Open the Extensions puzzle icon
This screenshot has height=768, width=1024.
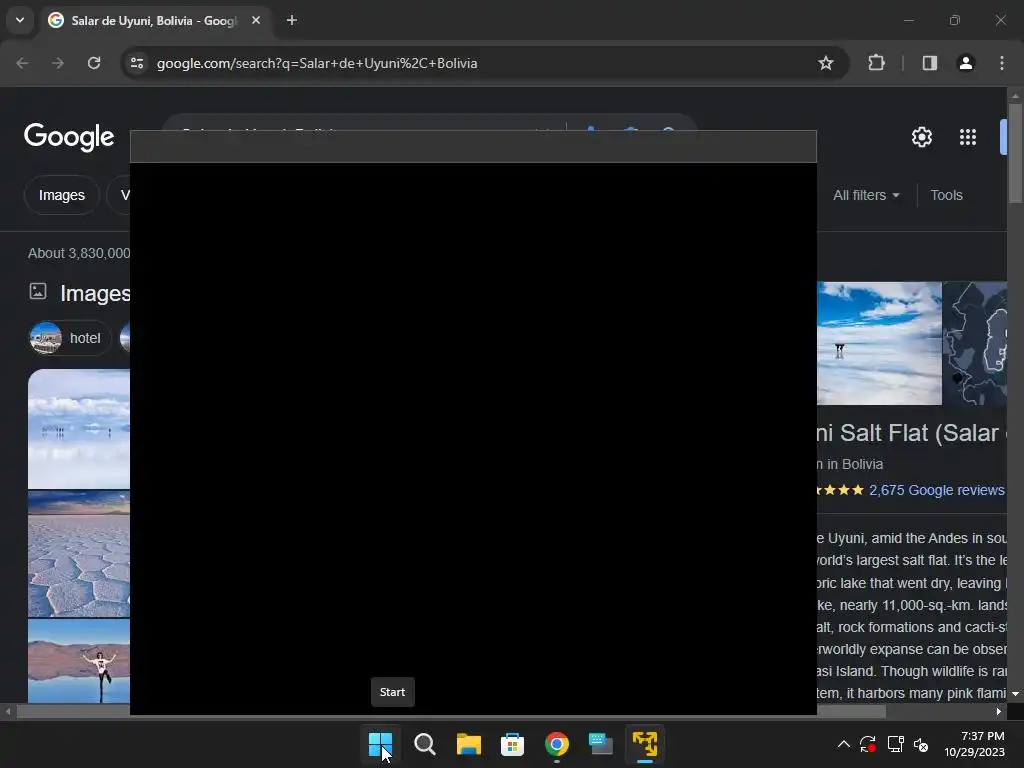pyautogui.click(x=876, y=63)
